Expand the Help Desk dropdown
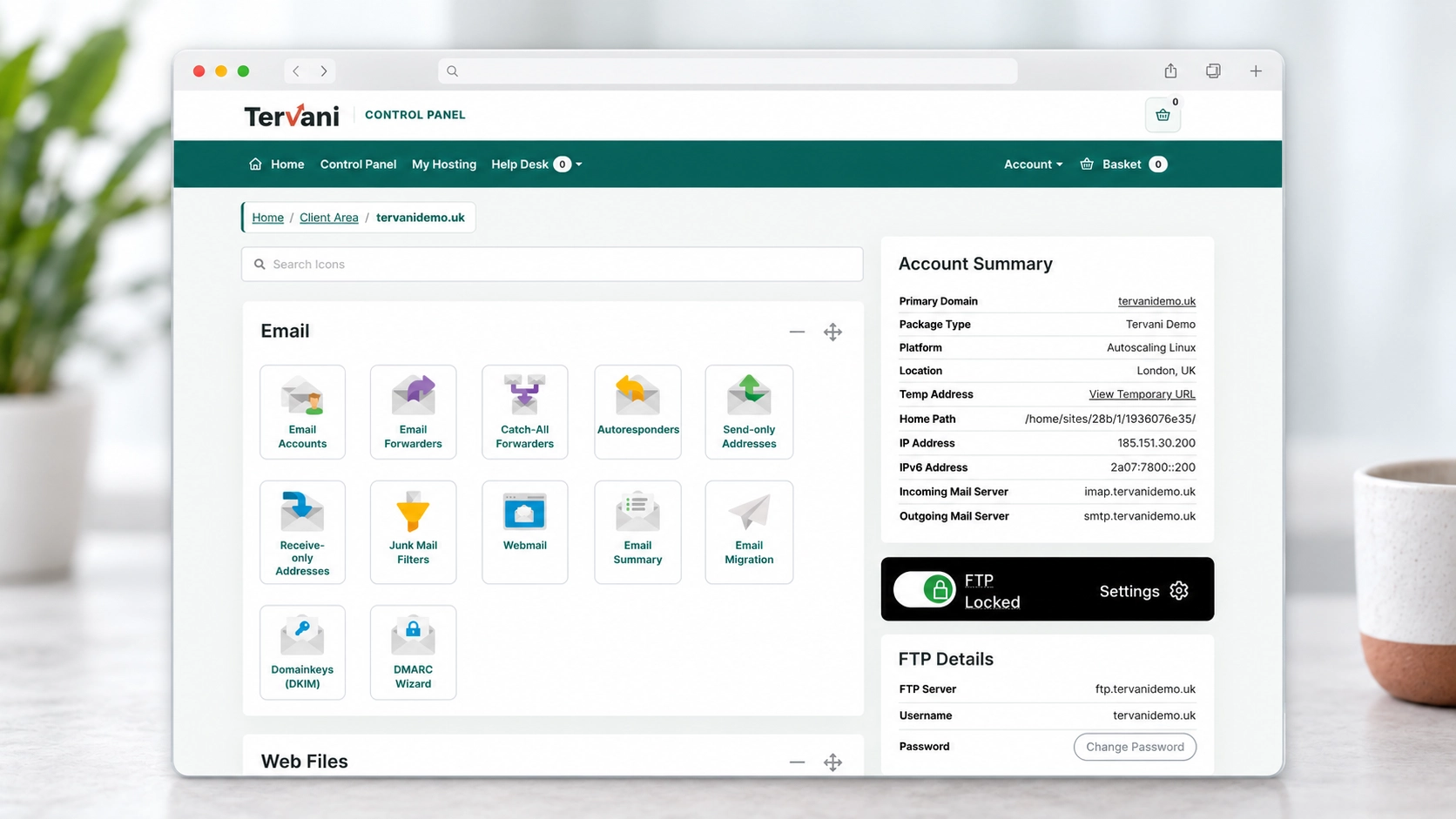 point(536,164)
